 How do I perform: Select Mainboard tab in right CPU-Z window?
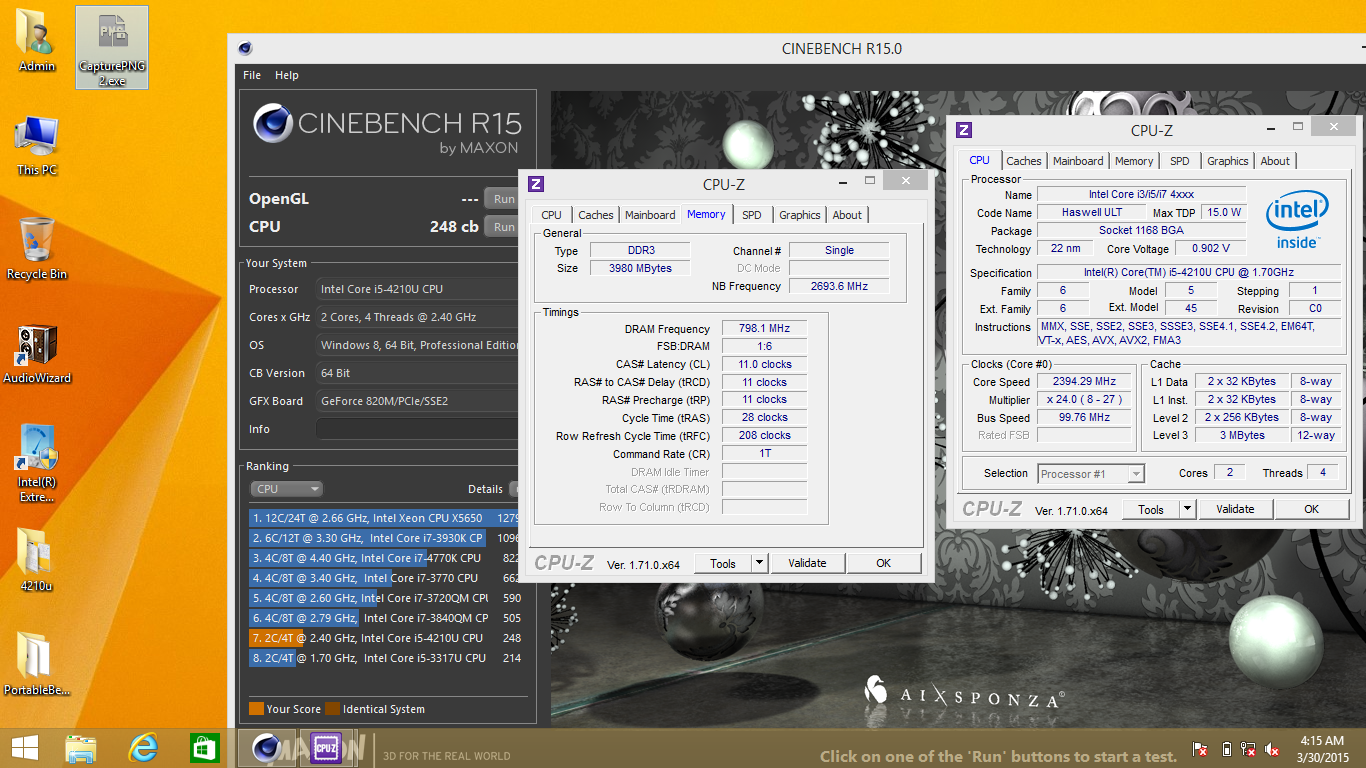(1078, 161)
